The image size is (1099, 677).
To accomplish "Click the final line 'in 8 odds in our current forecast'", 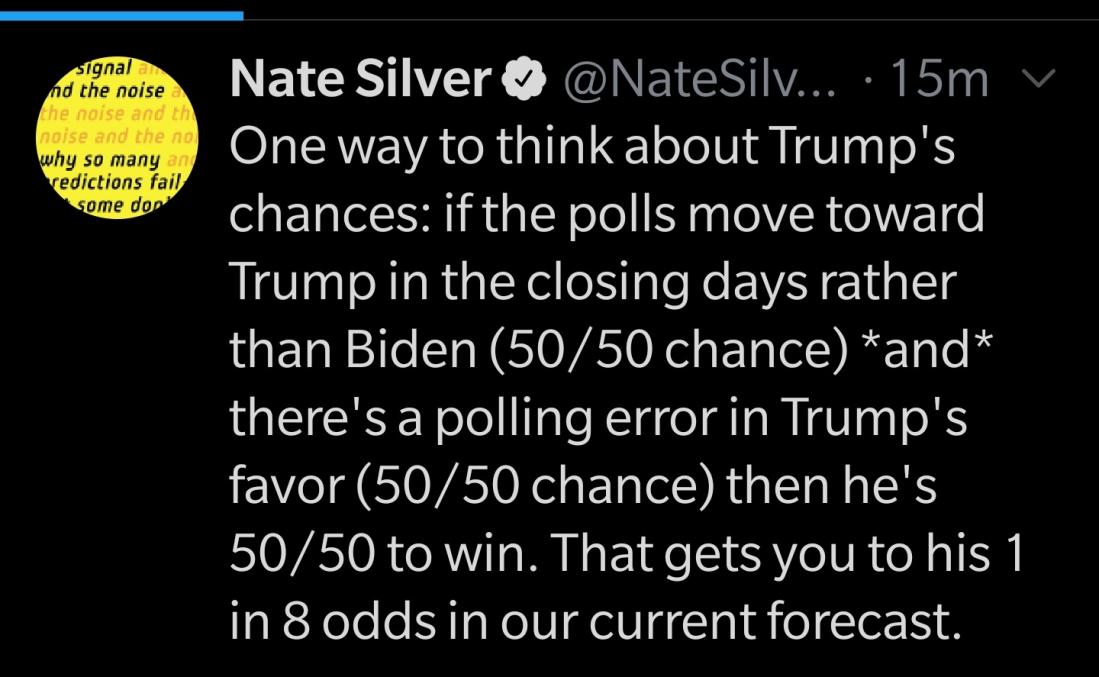I will pos(595,621).
